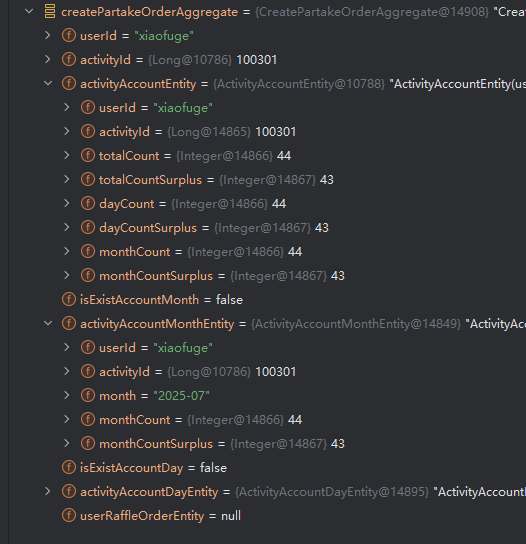Click the field icon next to isExistAccountDay
Screen dimensions: 526x544
69,467
